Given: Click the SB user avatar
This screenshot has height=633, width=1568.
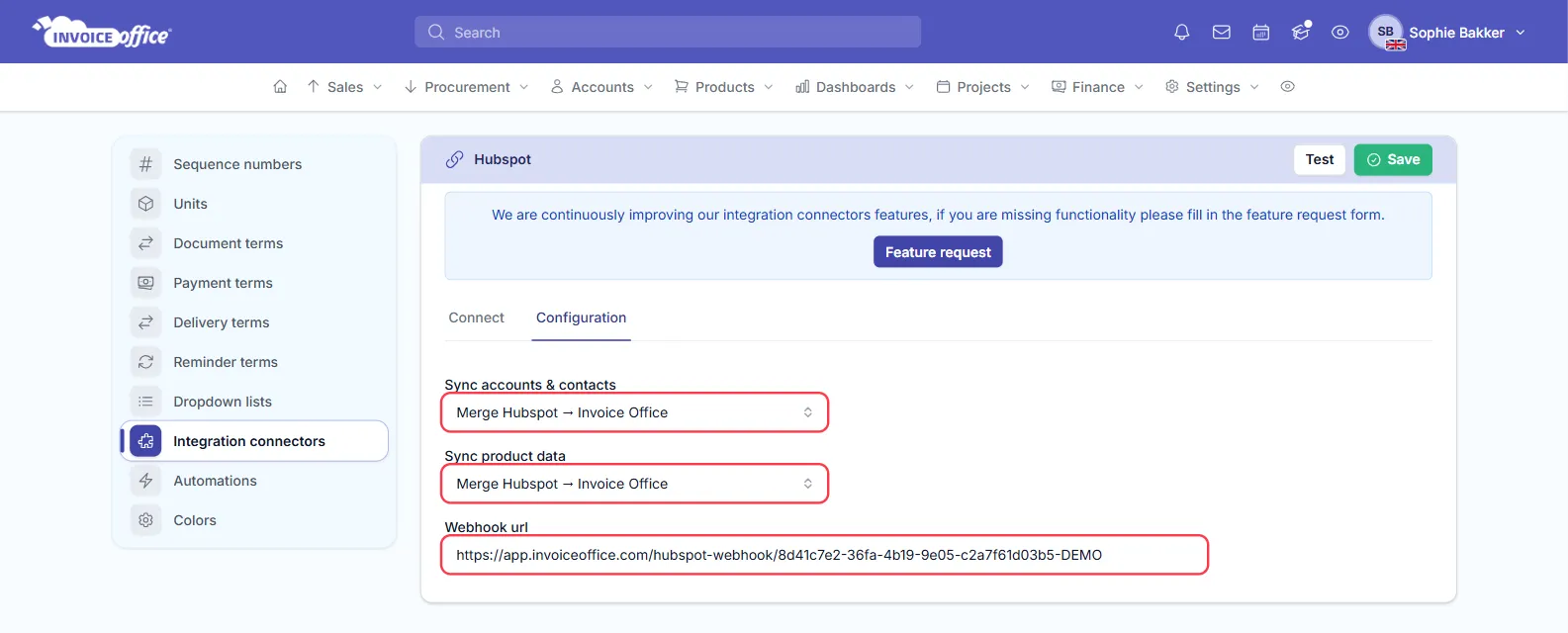Looking at the screenshot, I should click(1386, 32).
